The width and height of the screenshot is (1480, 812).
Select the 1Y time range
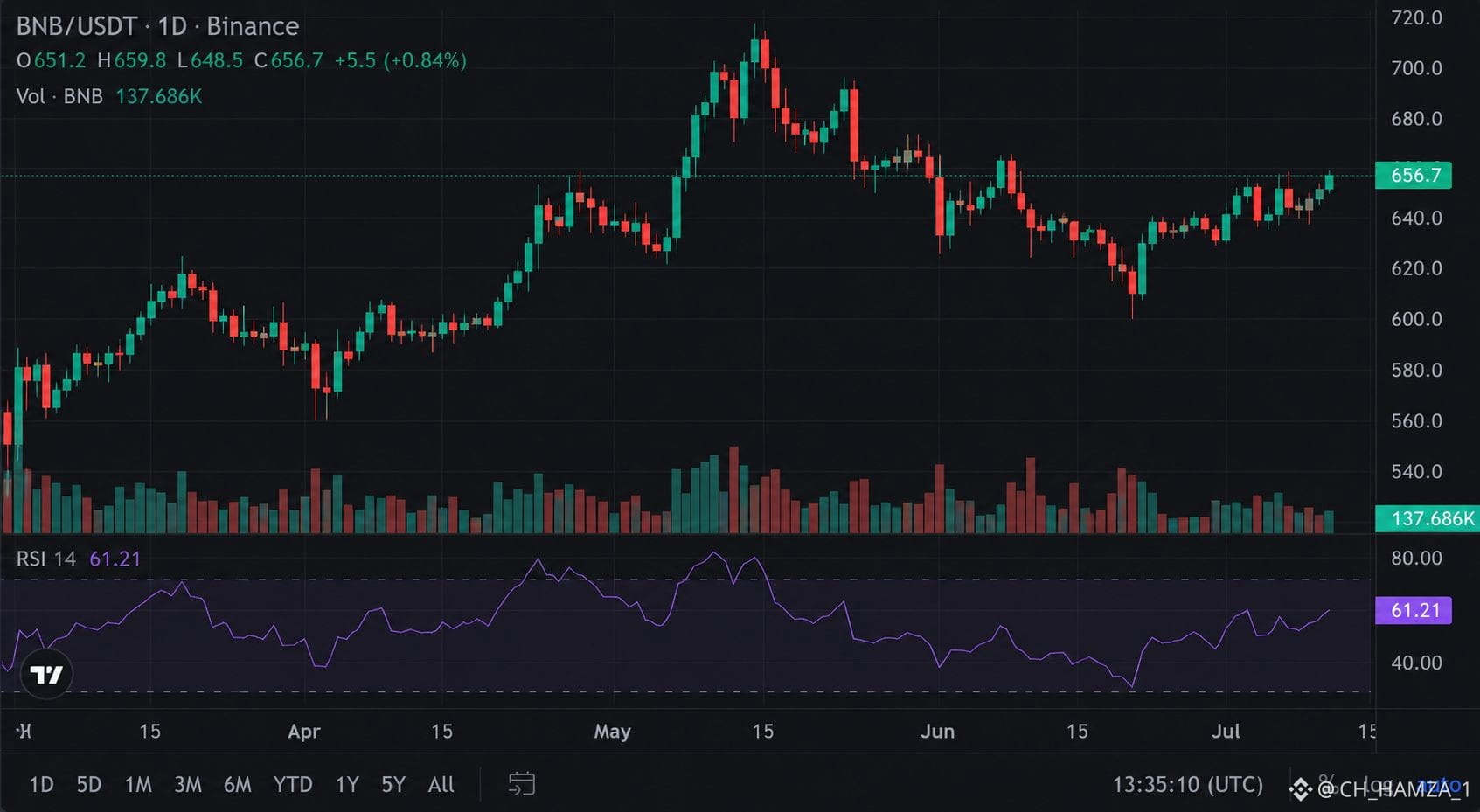(347, 784)
